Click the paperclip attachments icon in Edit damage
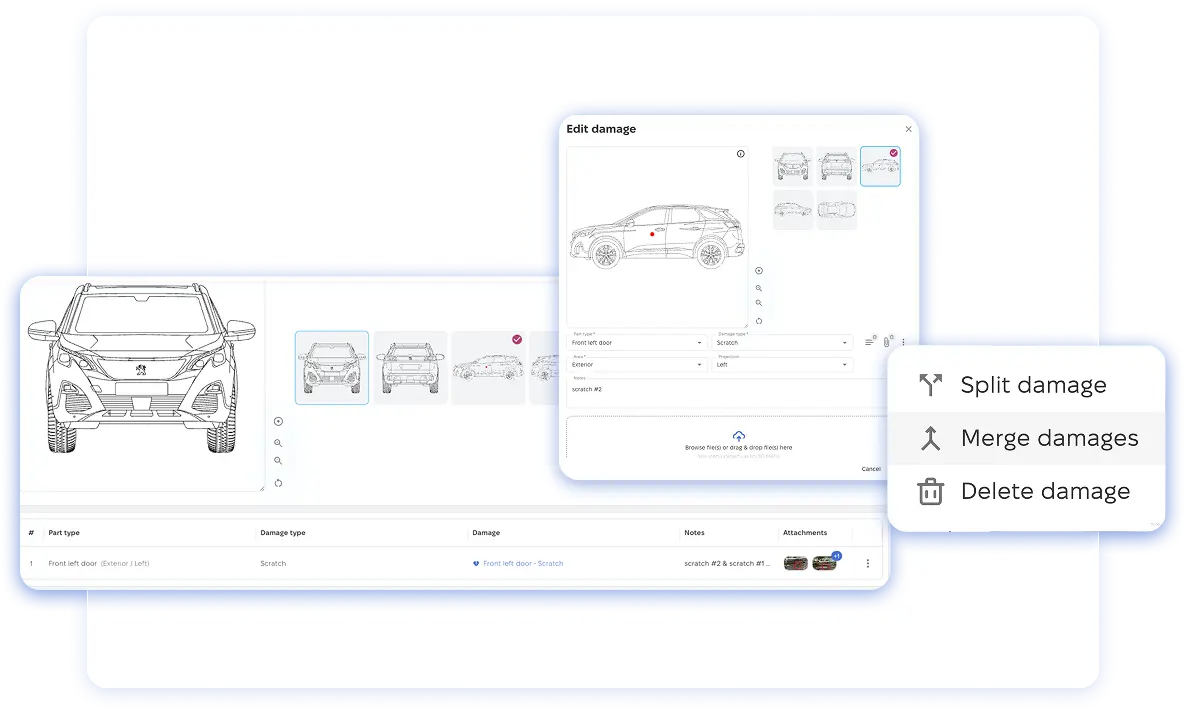This screenshot has height=712, width=1186. [x=887, y=342]
